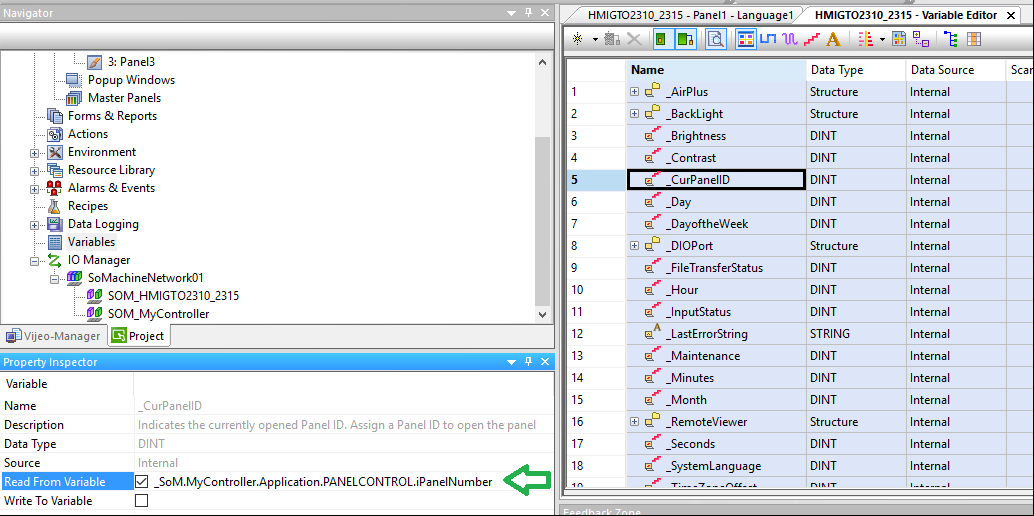Collapse the IO Manager tree node
The height and width of the screenshot is (516, 1034).
coord(34,261)
